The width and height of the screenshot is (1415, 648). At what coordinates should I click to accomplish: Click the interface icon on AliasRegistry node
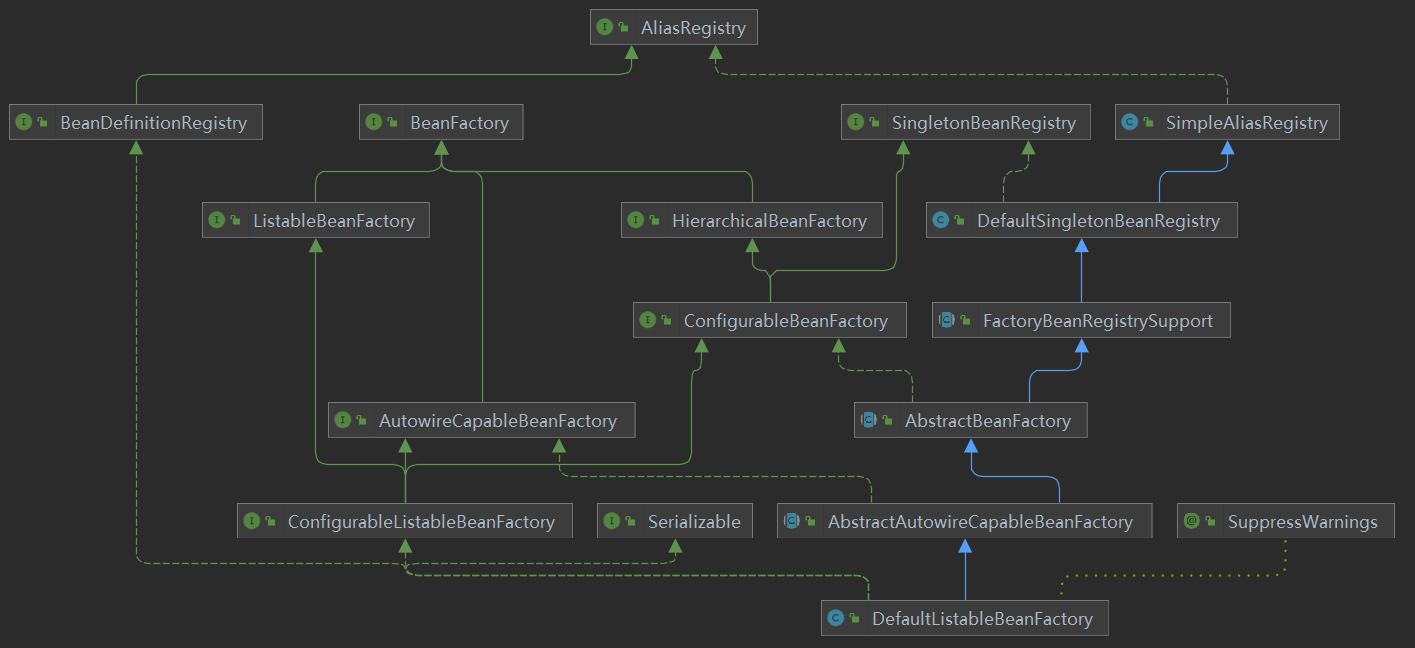click(604, 28)
